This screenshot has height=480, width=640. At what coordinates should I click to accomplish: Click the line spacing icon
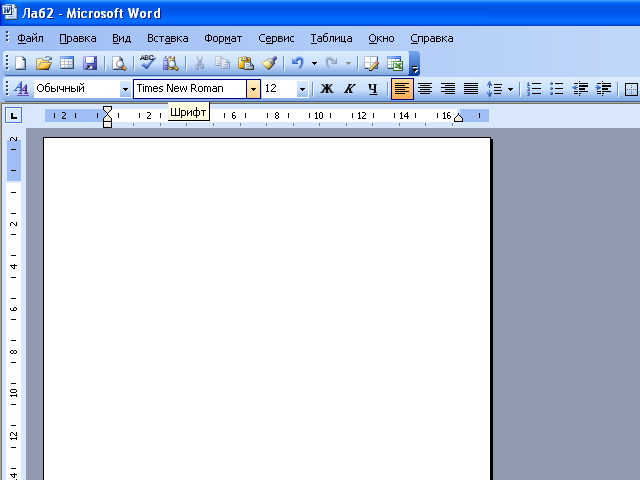[x=495, y=89]
